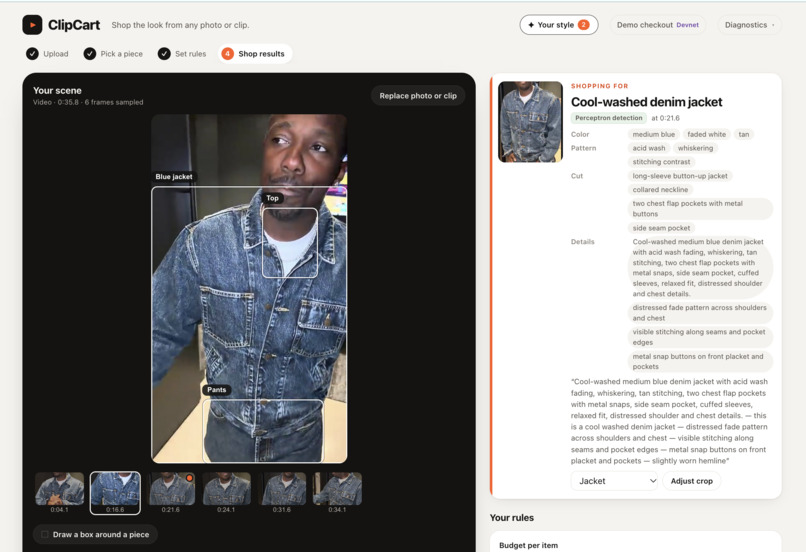Click the Set rules checkmark icon

click(164, 53)
